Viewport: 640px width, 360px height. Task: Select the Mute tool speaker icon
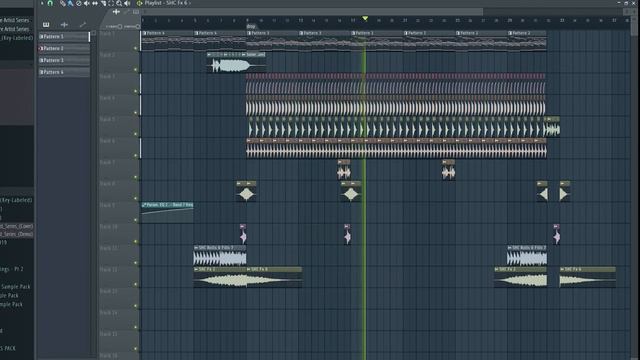[x=87, y=3]
